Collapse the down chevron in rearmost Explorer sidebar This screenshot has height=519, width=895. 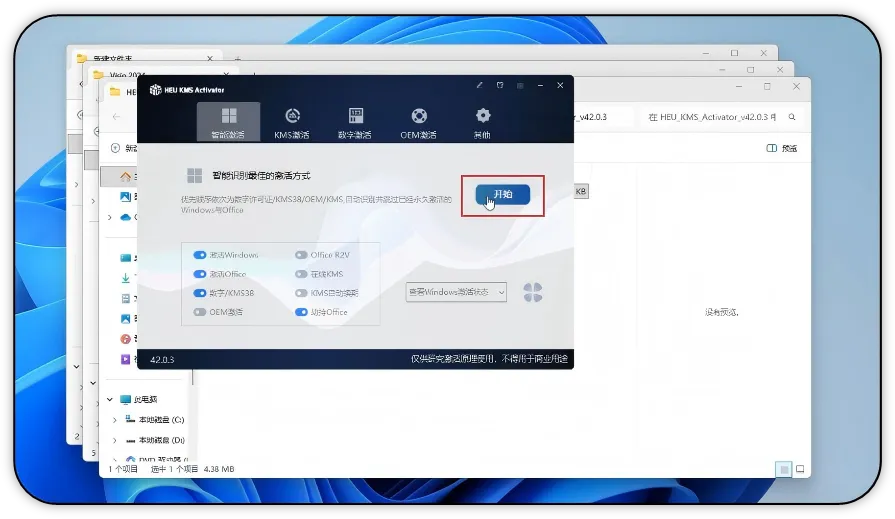tap(76, 367)
